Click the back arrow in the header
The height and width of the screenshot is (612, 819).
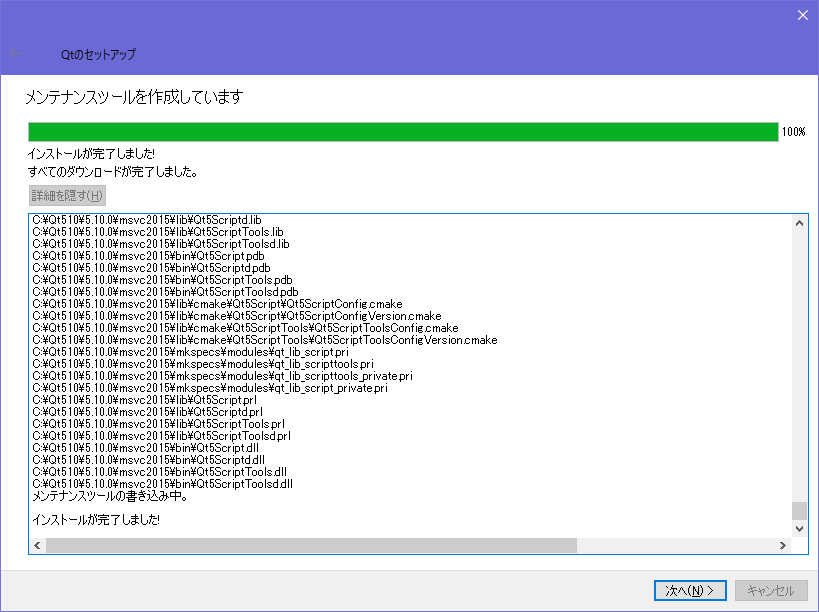click(x=15, y=53)
